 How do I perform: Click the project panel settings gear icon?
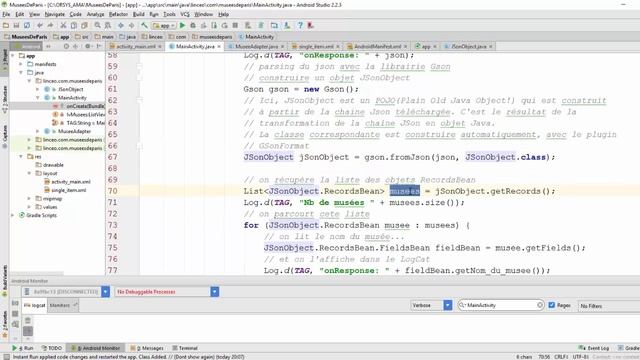[88, 47]
